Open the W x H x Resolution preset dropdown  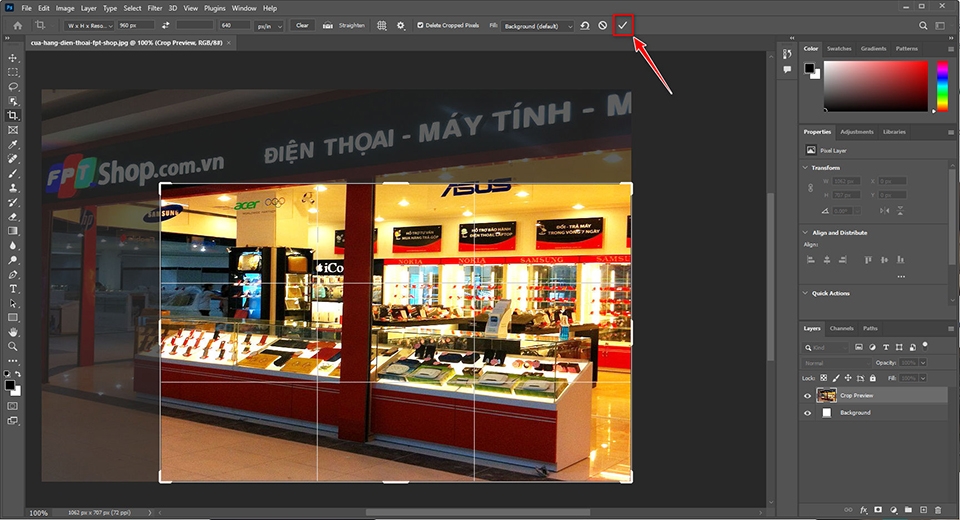pyautogui.click(x=89, y=26)
